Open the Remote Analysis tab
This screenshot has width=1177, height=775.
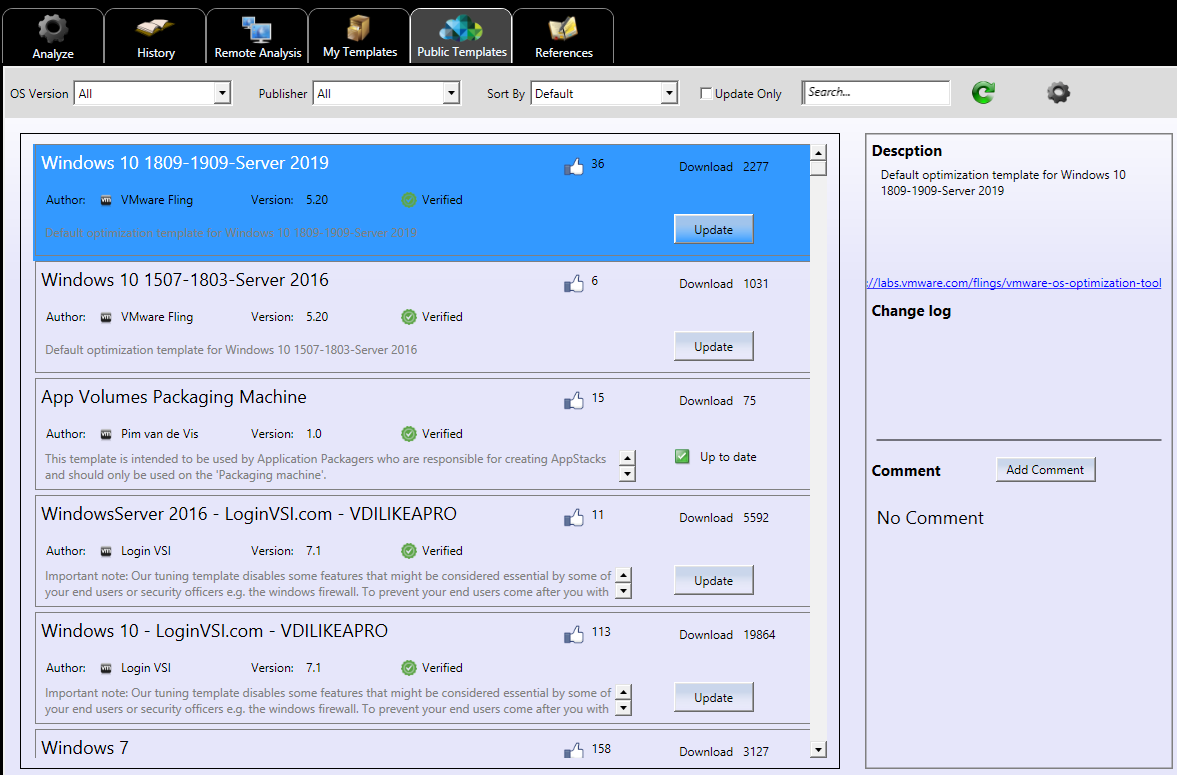pyautogui.click(x=257, y=36)
